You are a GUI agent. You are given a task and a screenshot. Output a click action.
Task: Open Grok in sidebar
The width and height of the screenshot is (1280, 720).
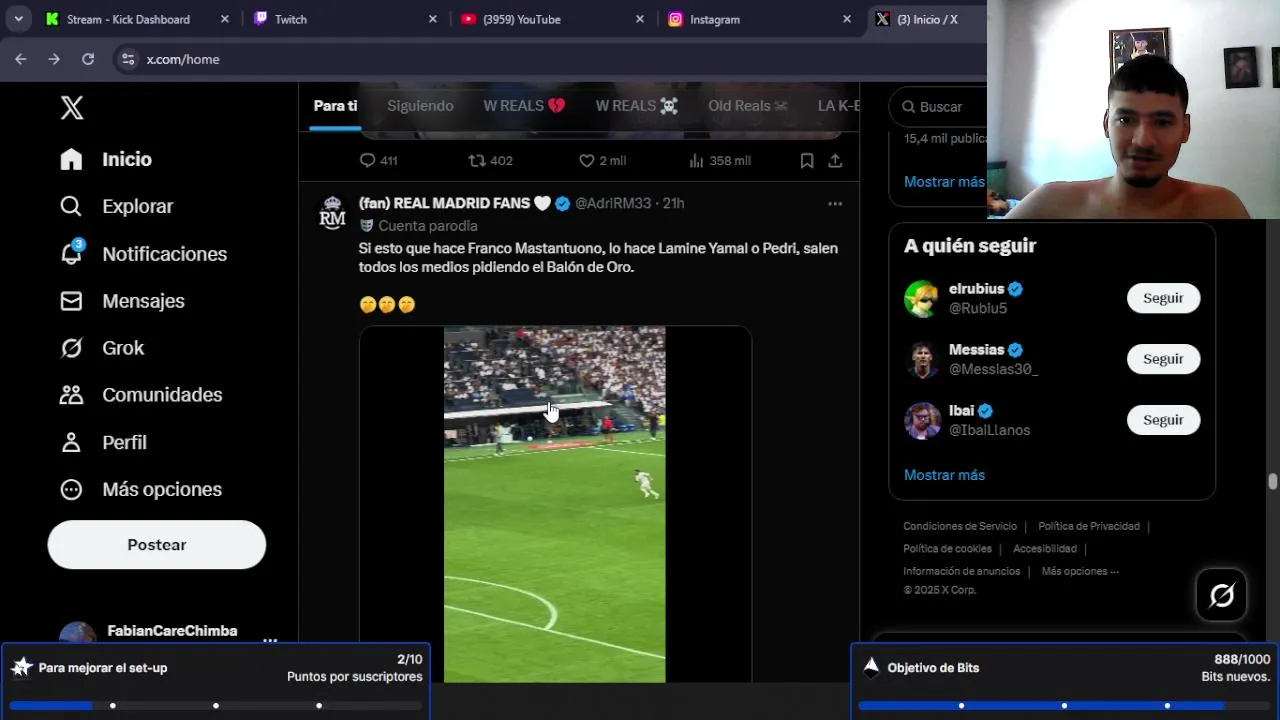tap(102, 348)
